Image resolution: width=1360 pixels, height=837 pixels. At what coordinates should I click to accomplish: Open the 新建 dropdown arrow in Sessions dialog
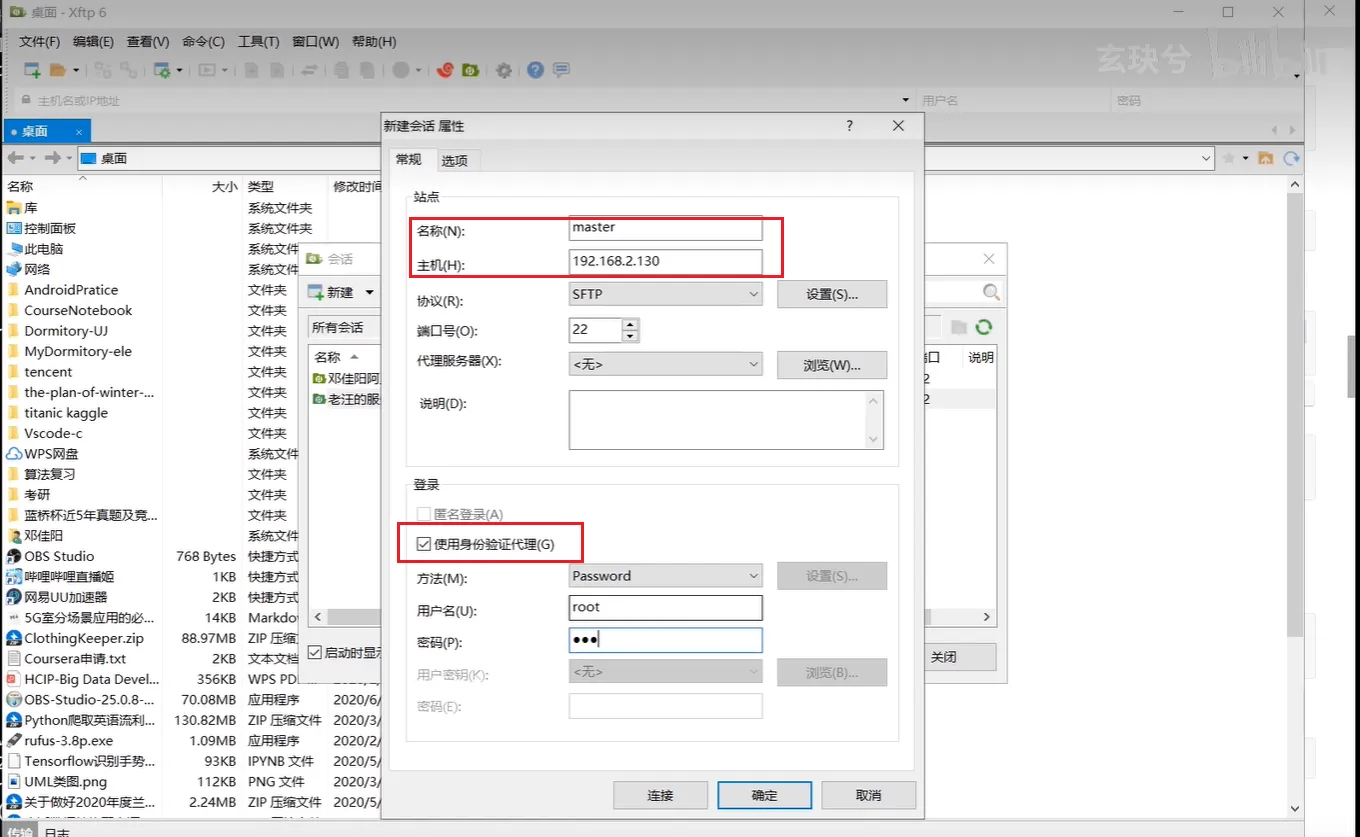369,292
